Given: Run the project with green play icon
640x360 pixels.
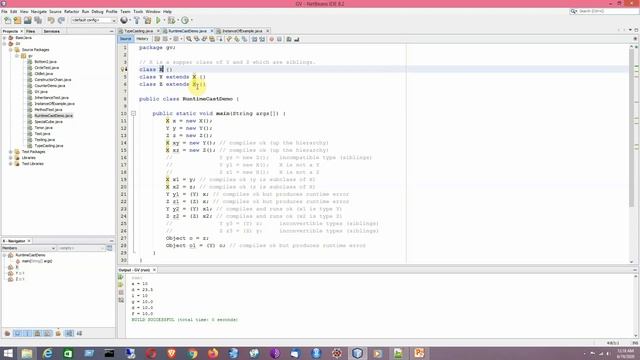Looking at the screenshot, I should [x=158, y=20].
